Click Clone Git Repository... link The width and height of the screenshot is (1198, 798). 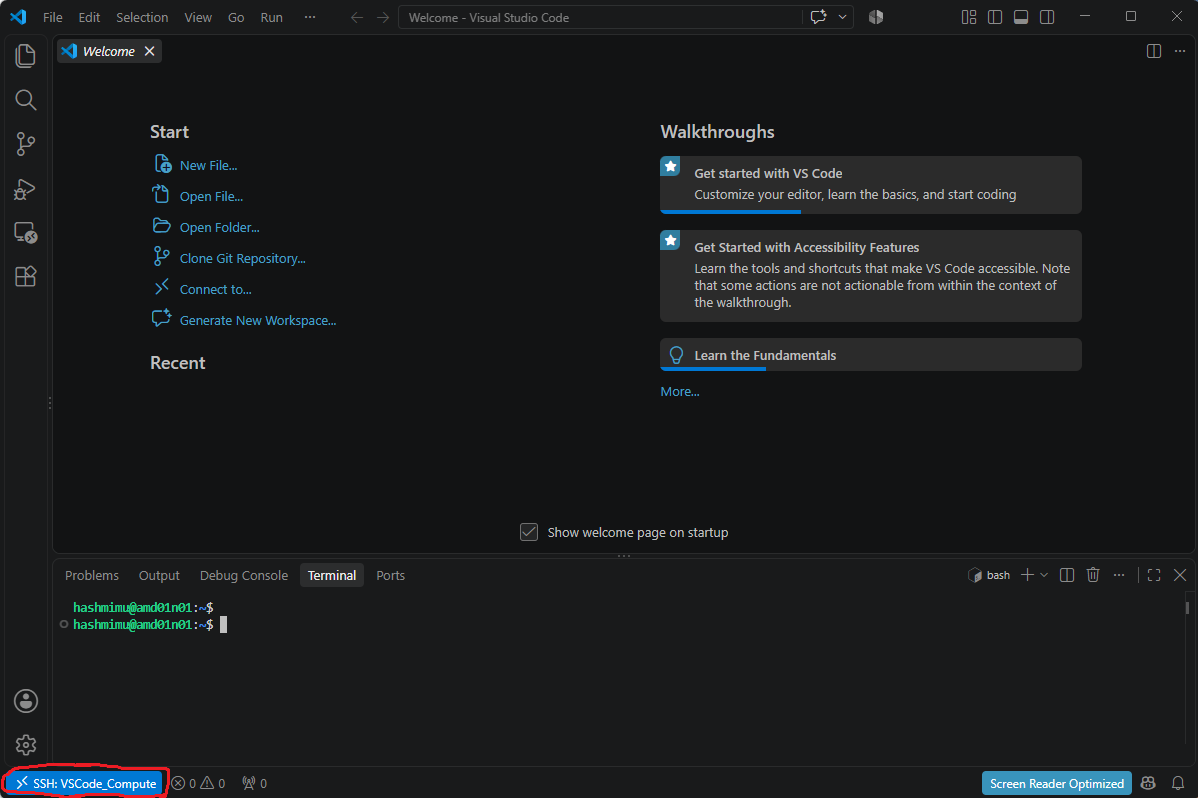coord(242,258)
